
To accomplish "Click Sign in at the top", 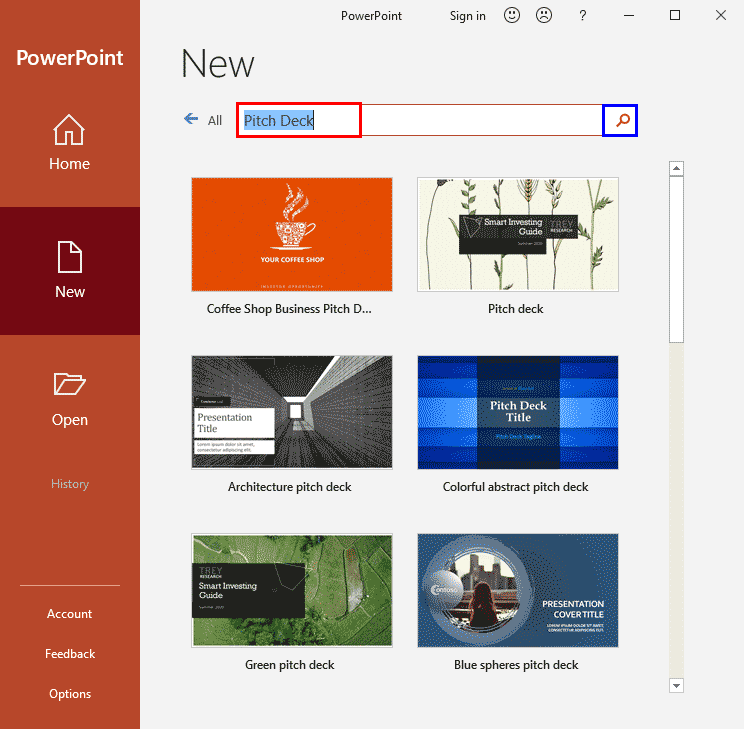I will 467,15.
